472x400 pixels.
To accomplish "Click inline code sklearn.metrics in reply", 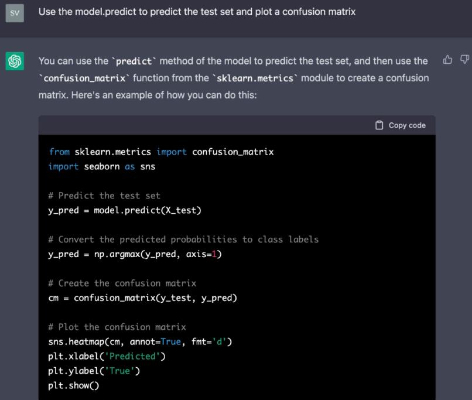I will coord(255,78).
